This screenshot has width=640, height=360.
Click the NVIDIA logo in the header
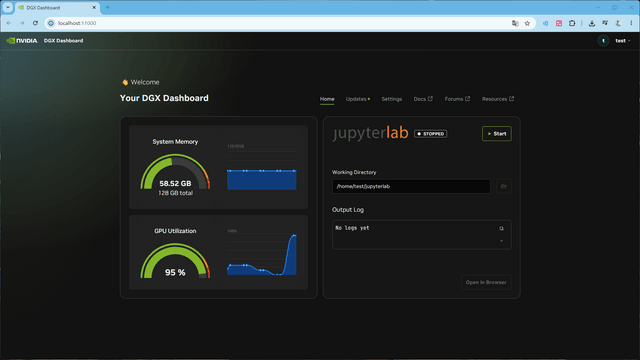point(22,40)
